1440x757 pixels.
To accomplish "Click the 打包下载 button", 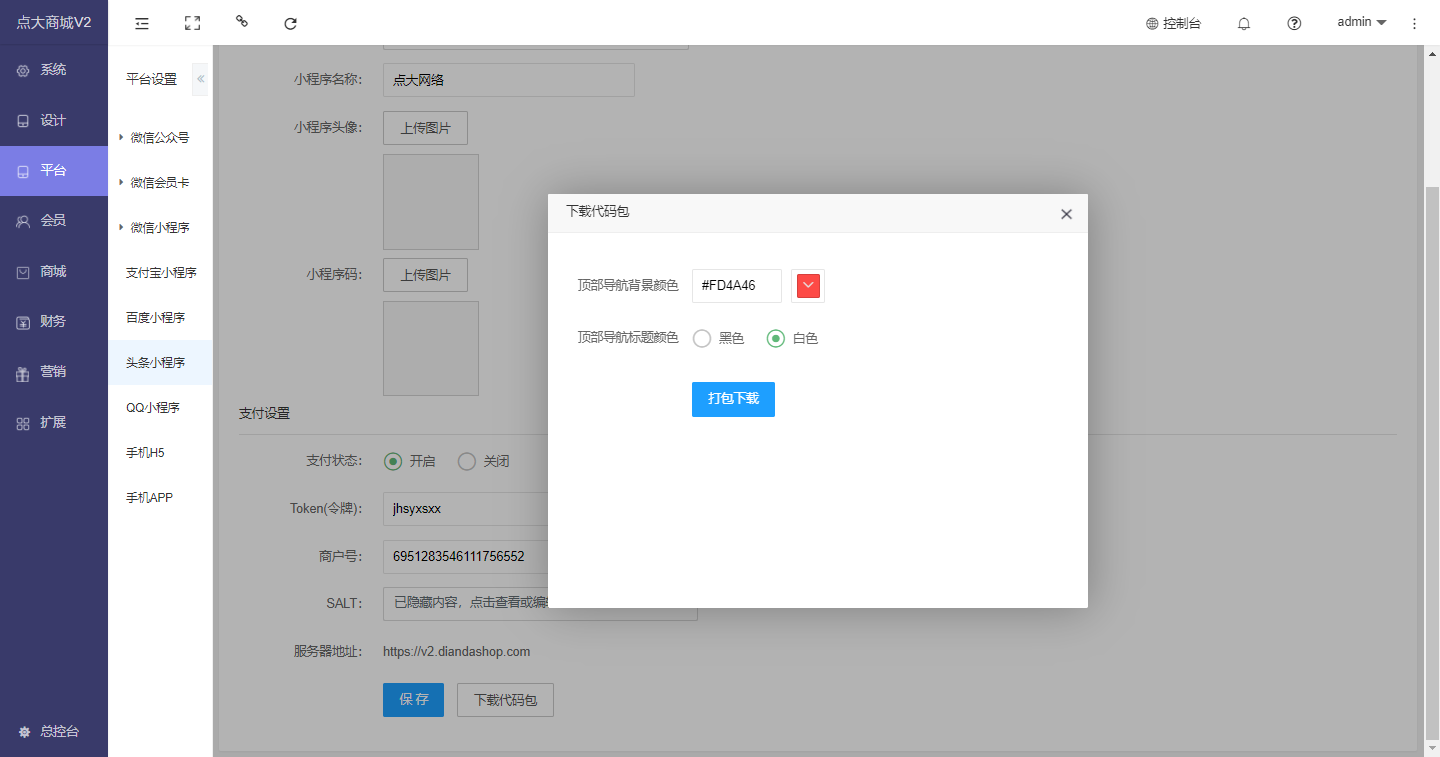I will 733,399.
